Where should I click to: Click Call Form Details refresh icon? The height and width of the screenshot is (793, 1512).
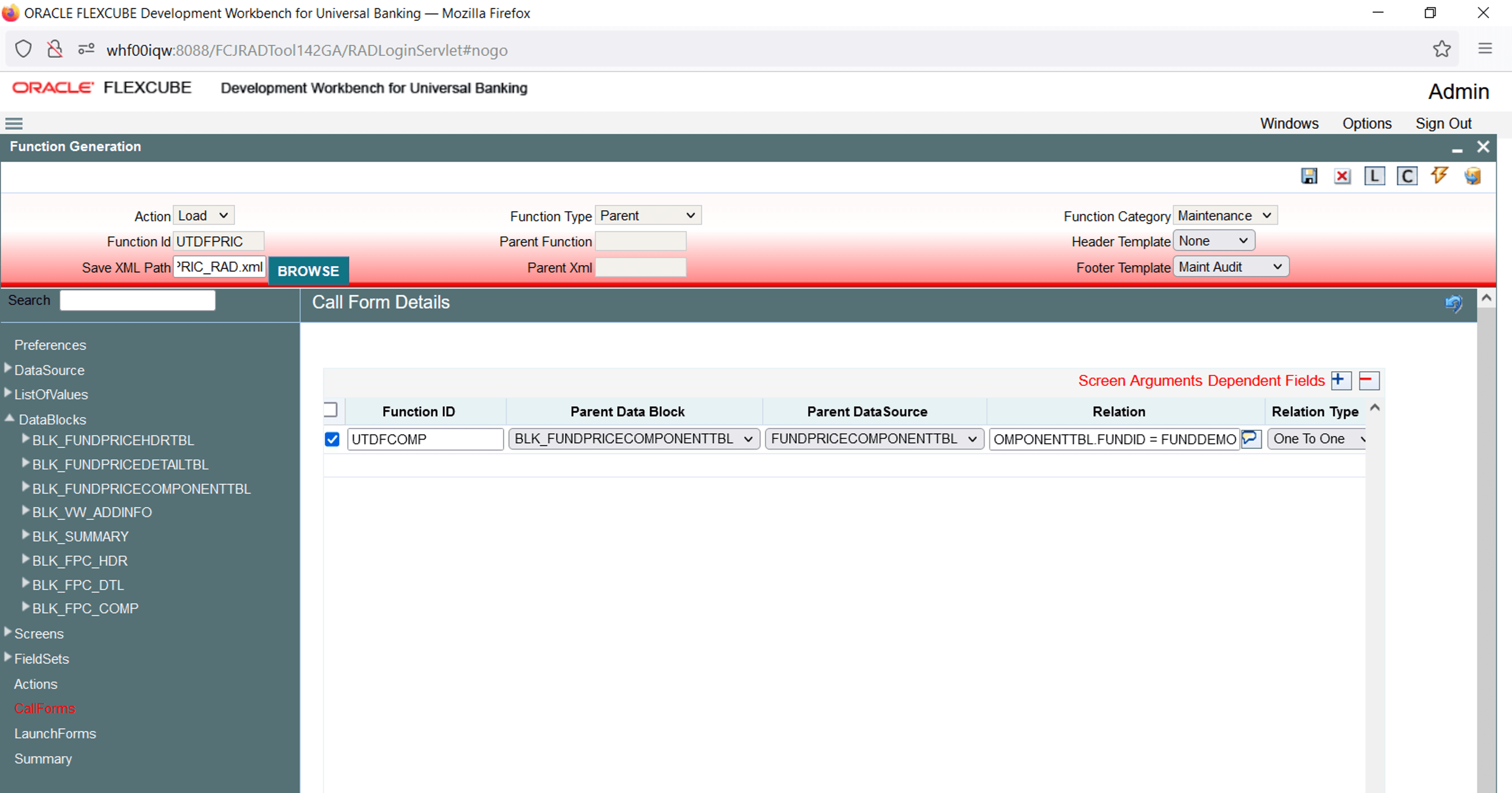[1453, 303]
